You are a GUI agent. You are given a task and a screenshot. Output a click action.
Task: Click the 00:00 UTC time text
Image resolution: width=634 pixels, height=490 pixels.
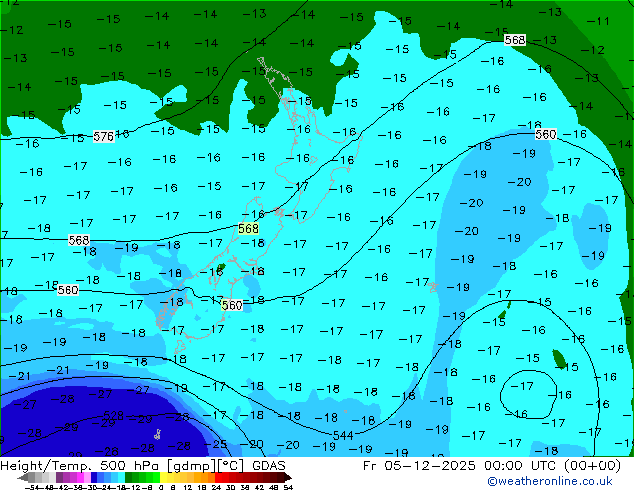(x=522, y=466)
